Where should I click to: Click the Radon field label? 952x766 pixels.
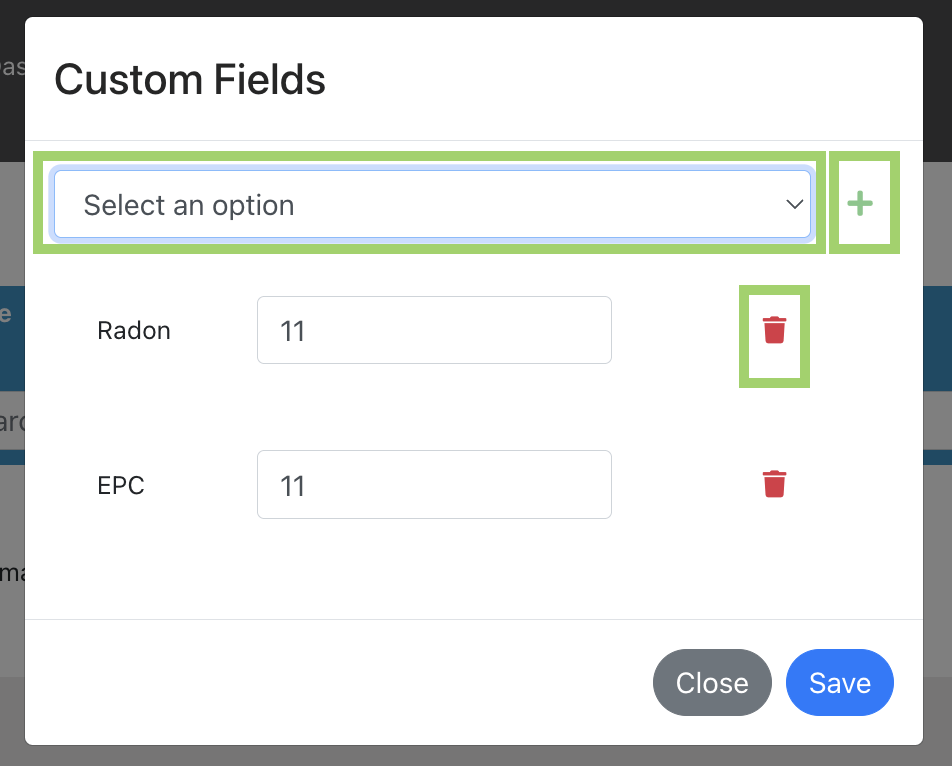(x=134, y=331)
